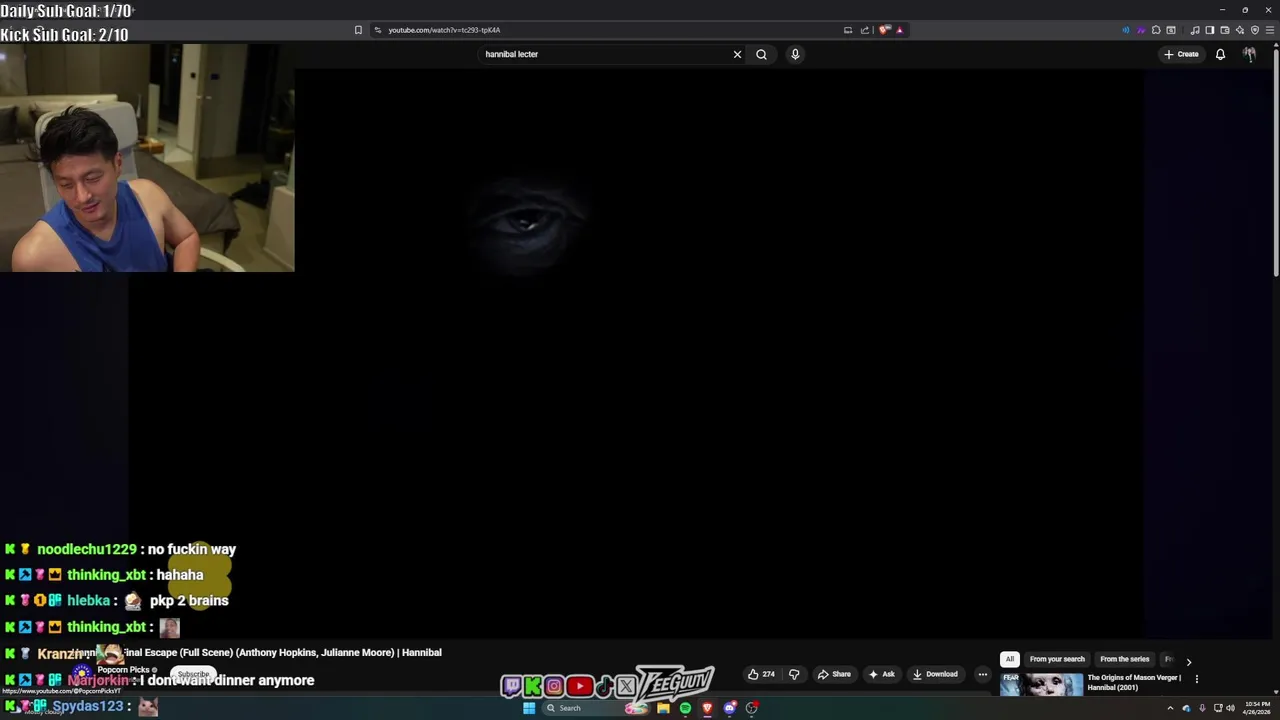
Task: Select the 'From the series' chip
Action: 1125,659
